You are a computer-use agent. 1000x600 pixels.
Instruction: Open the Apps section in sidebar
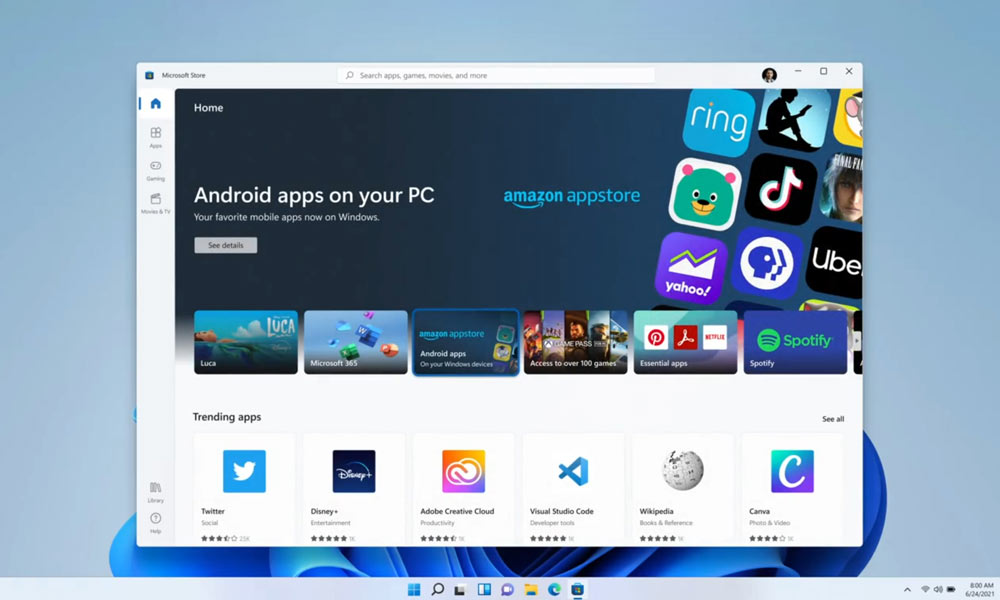(x=156, y=137)
